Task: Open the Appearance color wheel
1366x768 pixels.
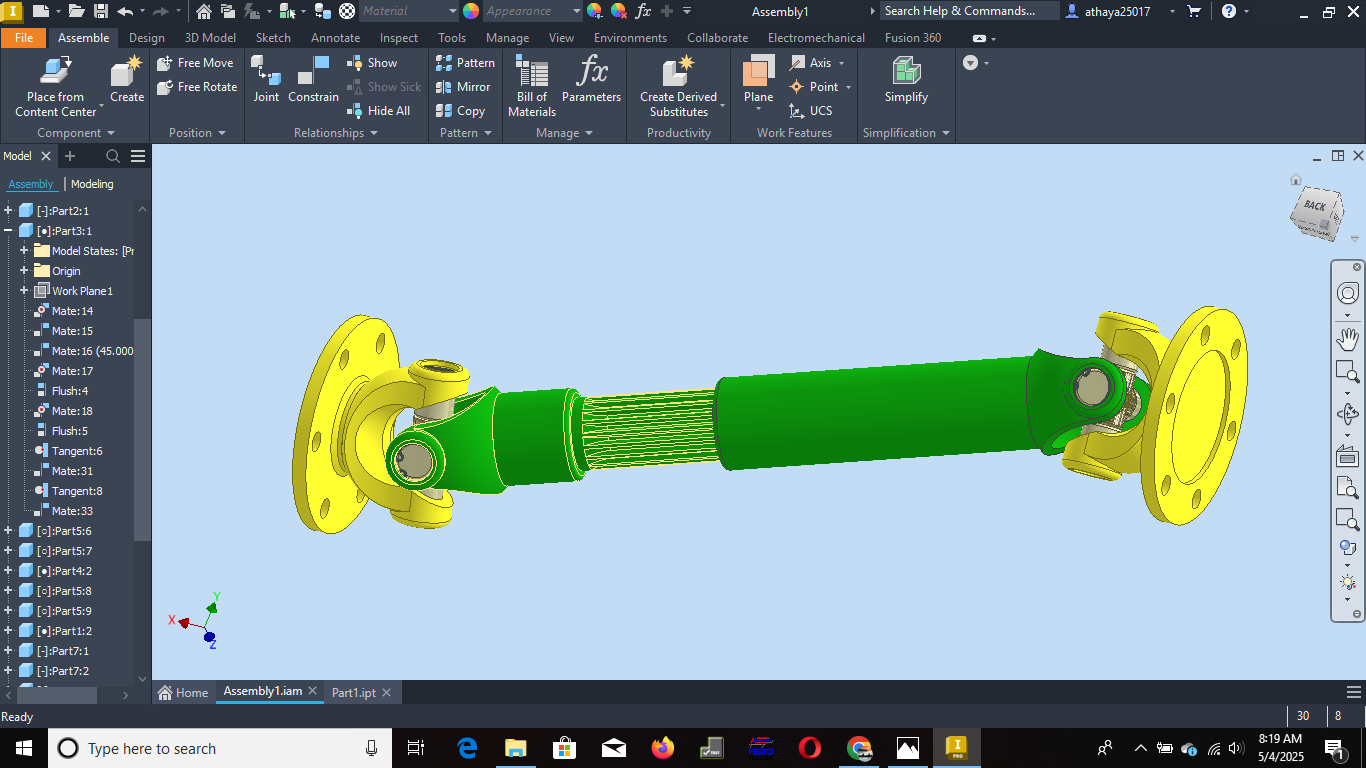Action: [x=471, y=11]
